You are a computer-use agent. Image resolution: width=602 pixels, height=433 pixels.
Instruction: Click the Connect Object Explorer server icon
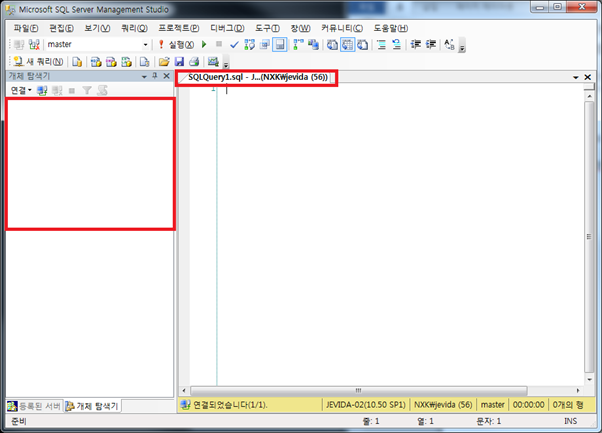pos(42,91)
